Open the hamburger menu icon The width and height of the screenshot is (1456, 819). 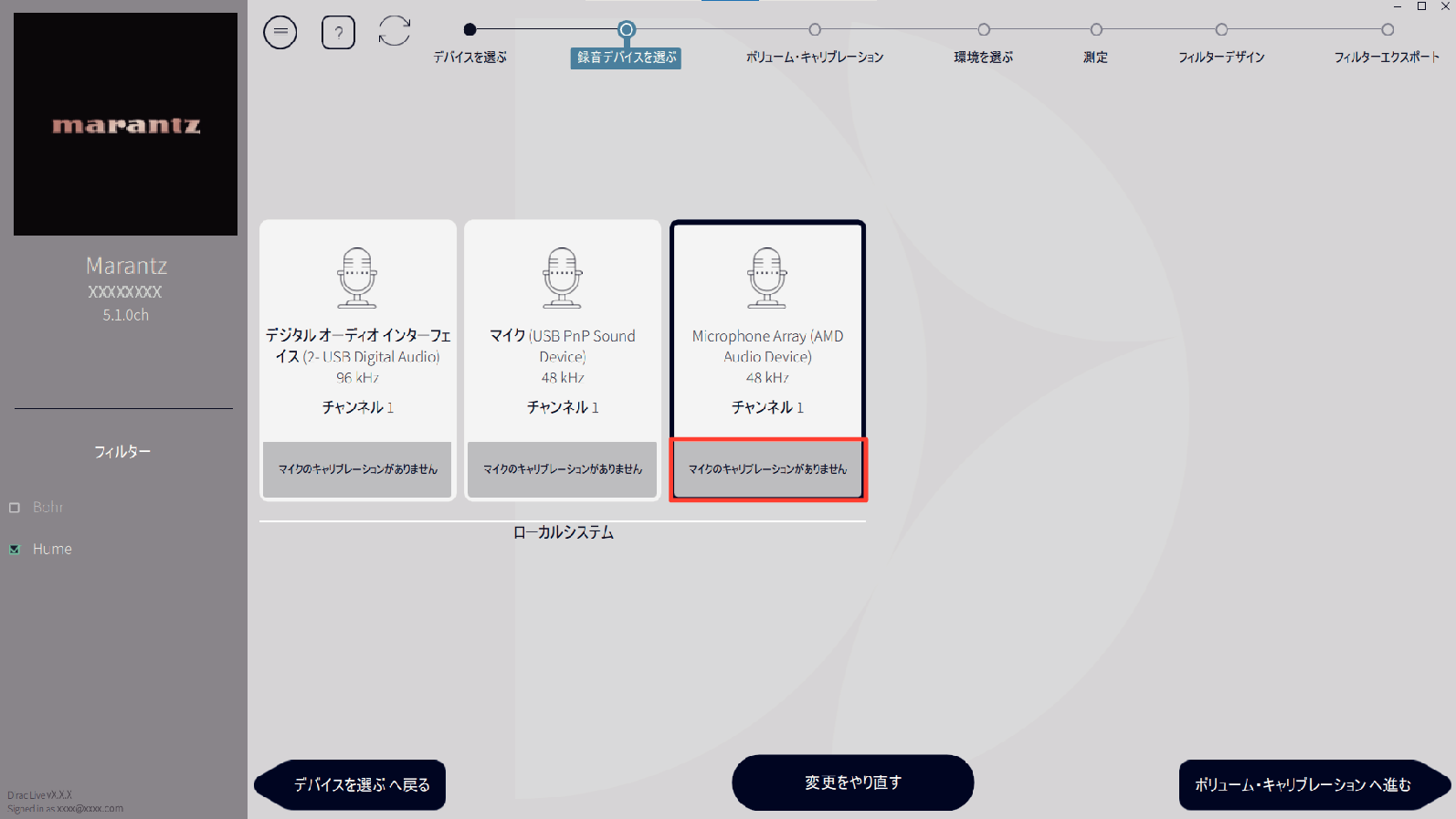point(280,33)
